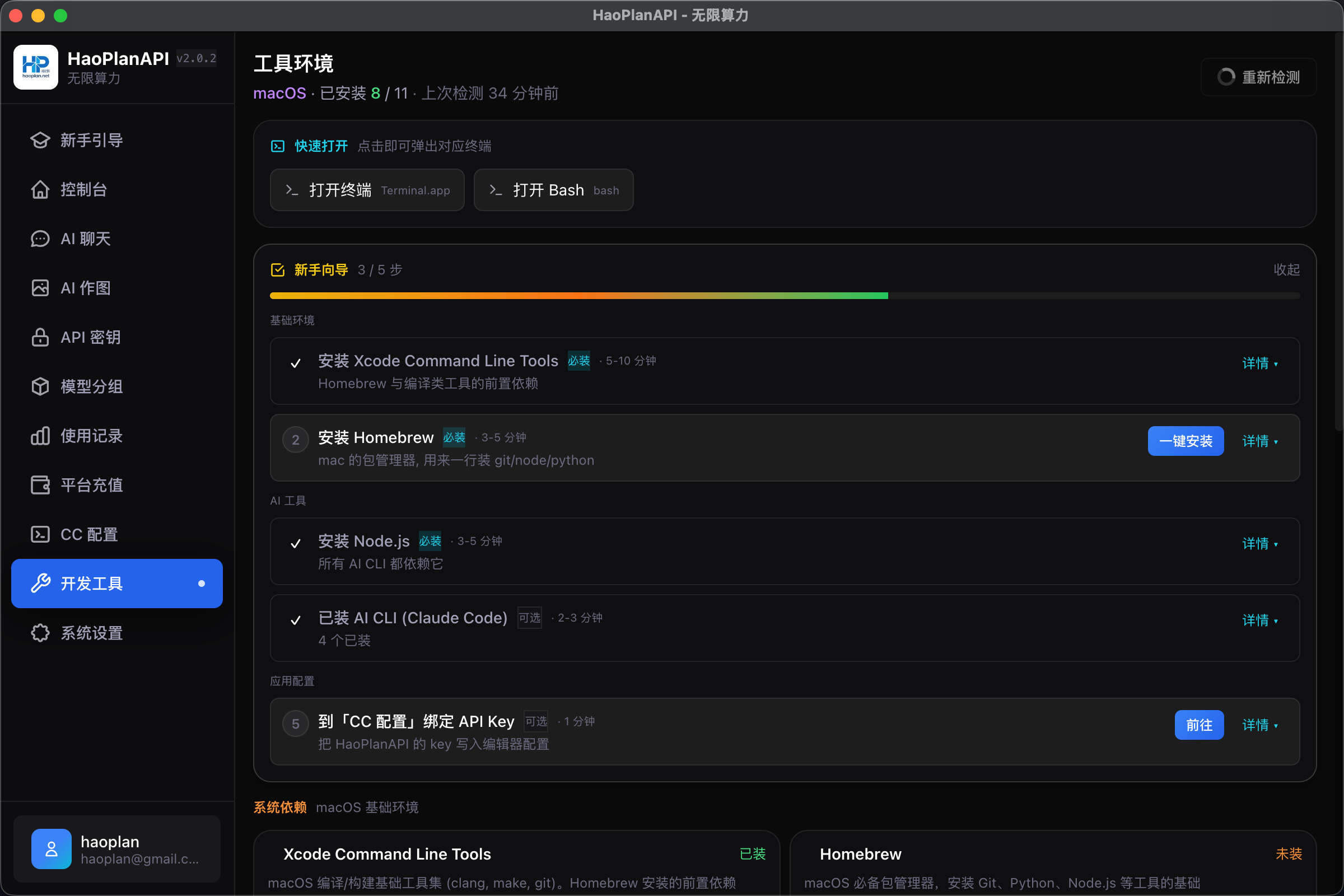
Task: Click 未装 status on Homebrew card
Action: pyautogui.click(x=1289, y=853)
